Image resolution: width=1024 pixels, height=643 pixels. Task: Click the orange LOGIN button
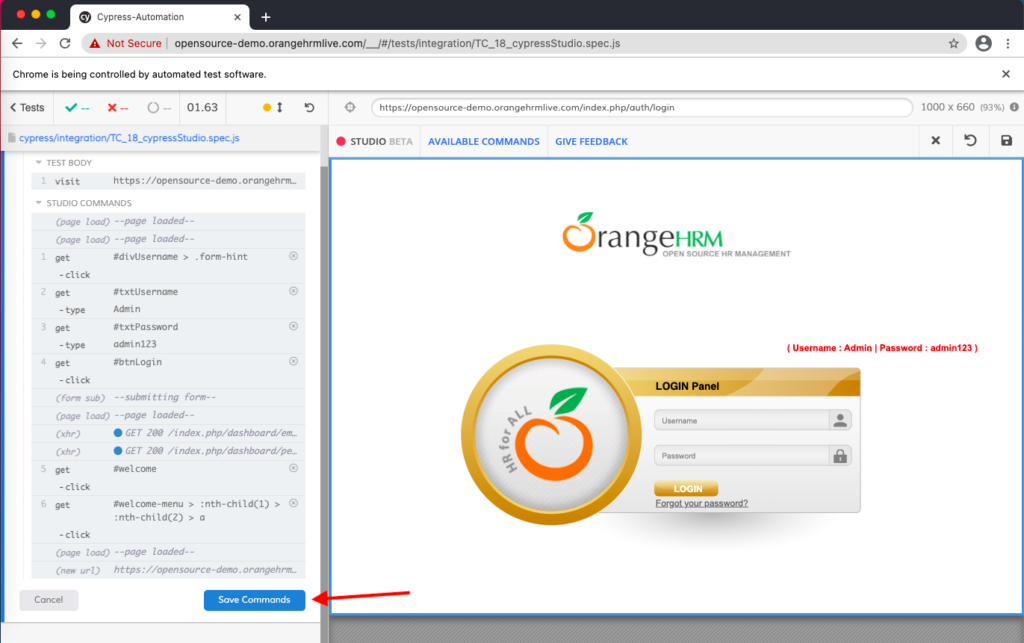(686, 489)
